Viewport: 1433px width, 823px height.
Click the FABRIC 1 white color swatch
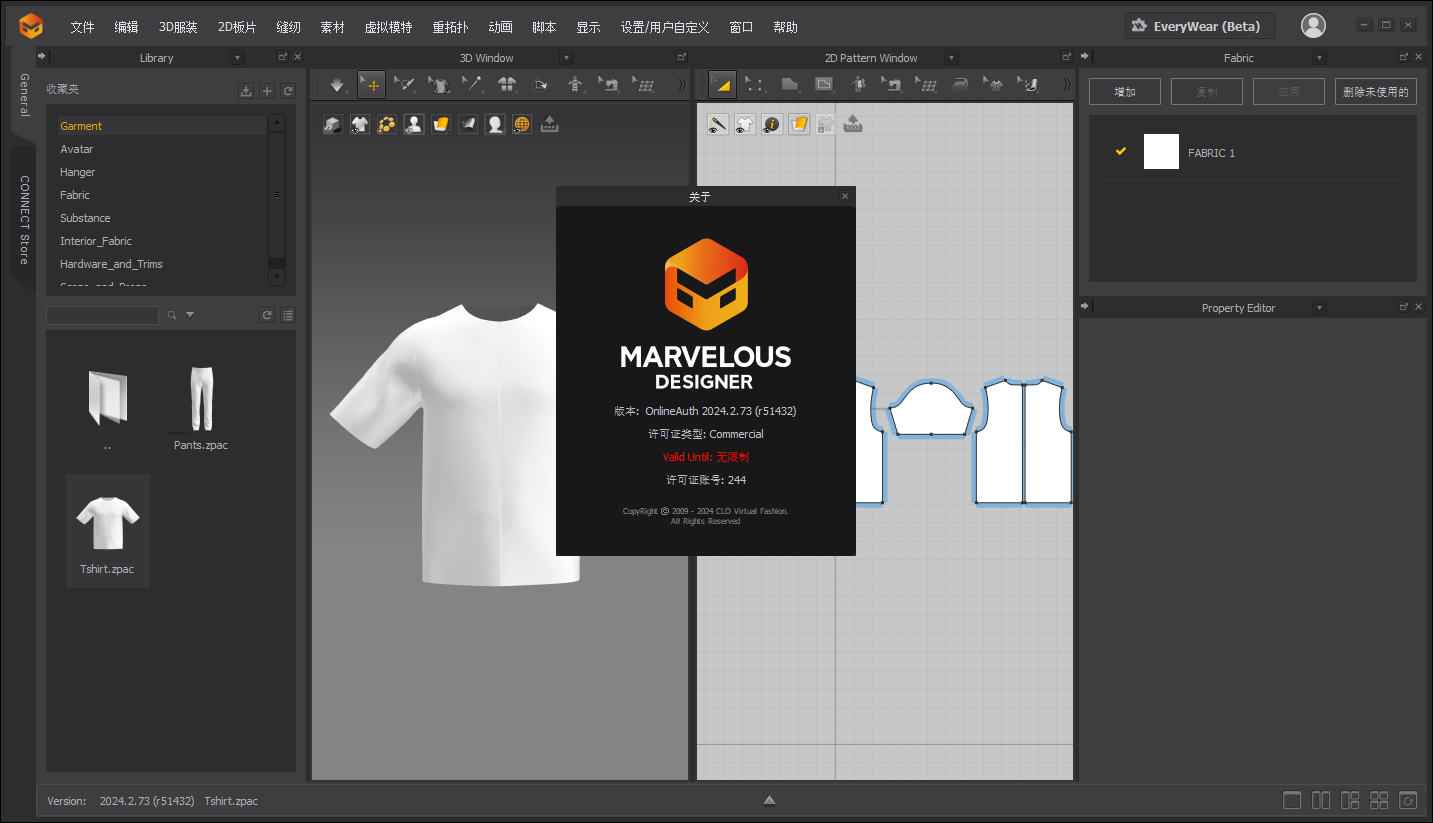click(x=1161, y=152)
